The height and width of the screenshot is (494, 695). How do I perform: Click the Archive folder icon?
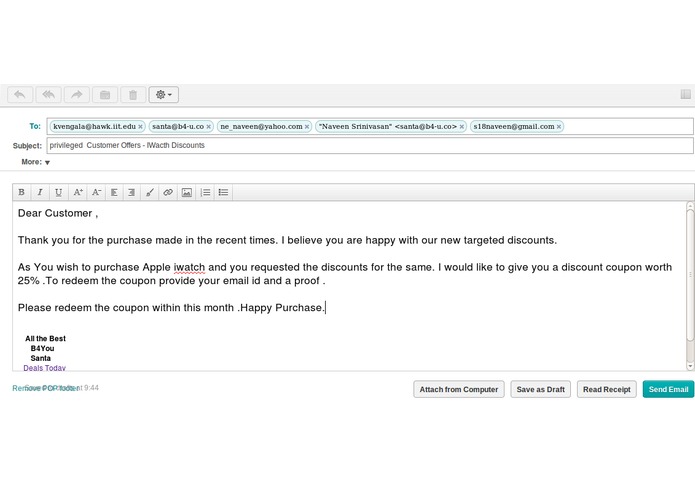tap(105, 95)
